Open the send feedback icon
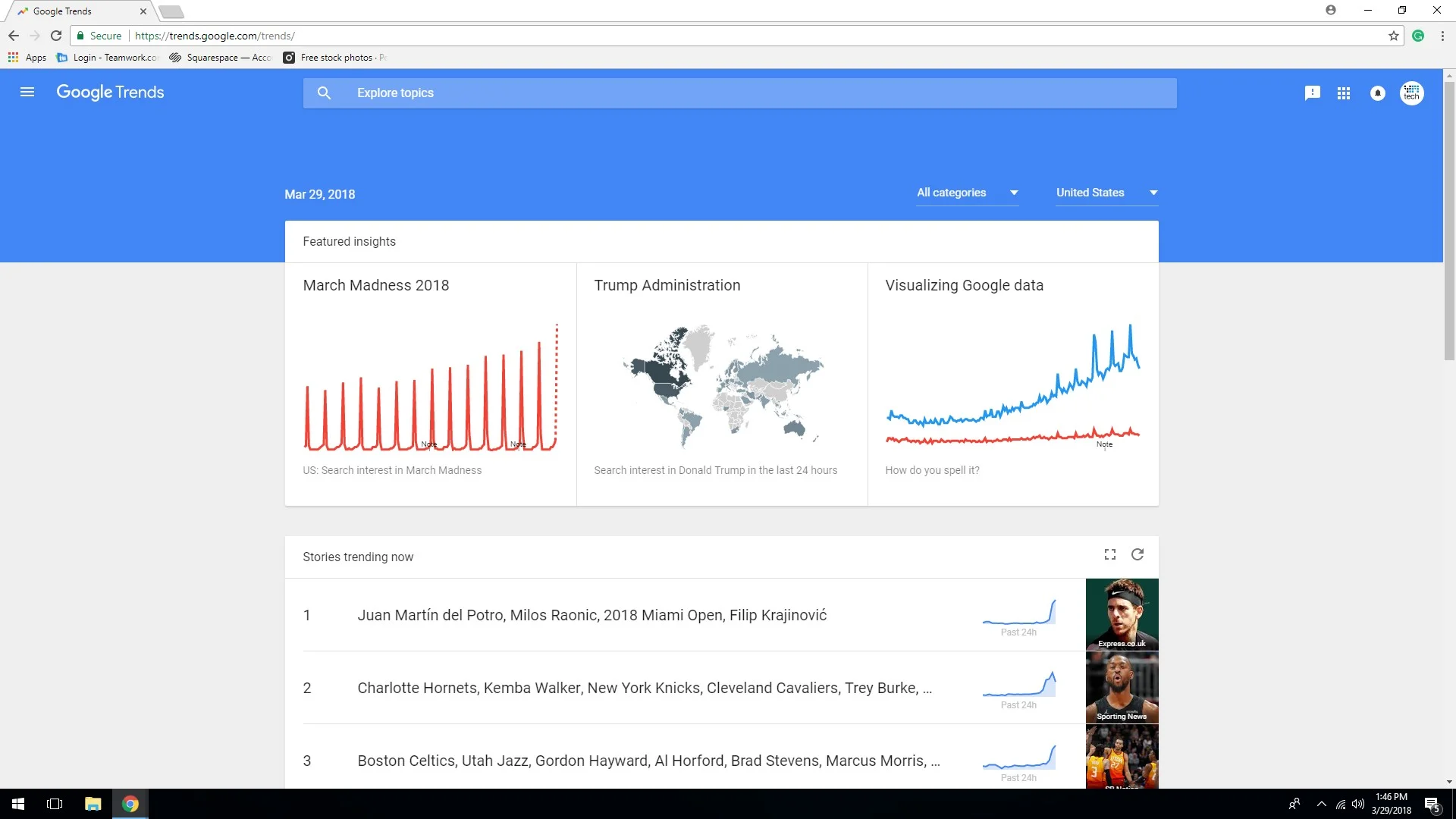The height and width of the screenshot is (819, 1456). [1313, 93]
